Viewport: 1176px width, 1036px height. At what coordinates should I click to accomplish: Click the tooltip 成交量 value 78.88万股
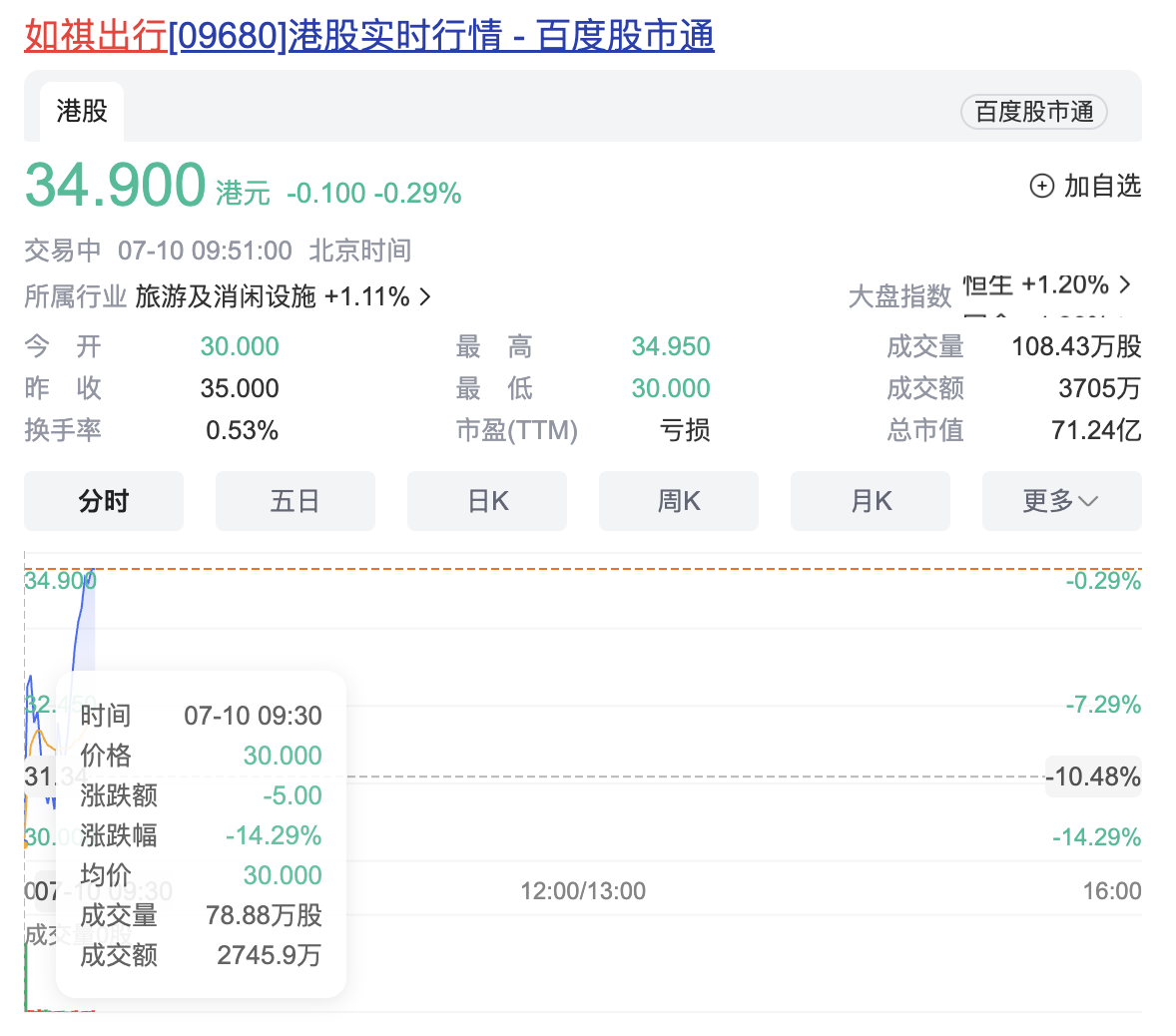point(264,915)
